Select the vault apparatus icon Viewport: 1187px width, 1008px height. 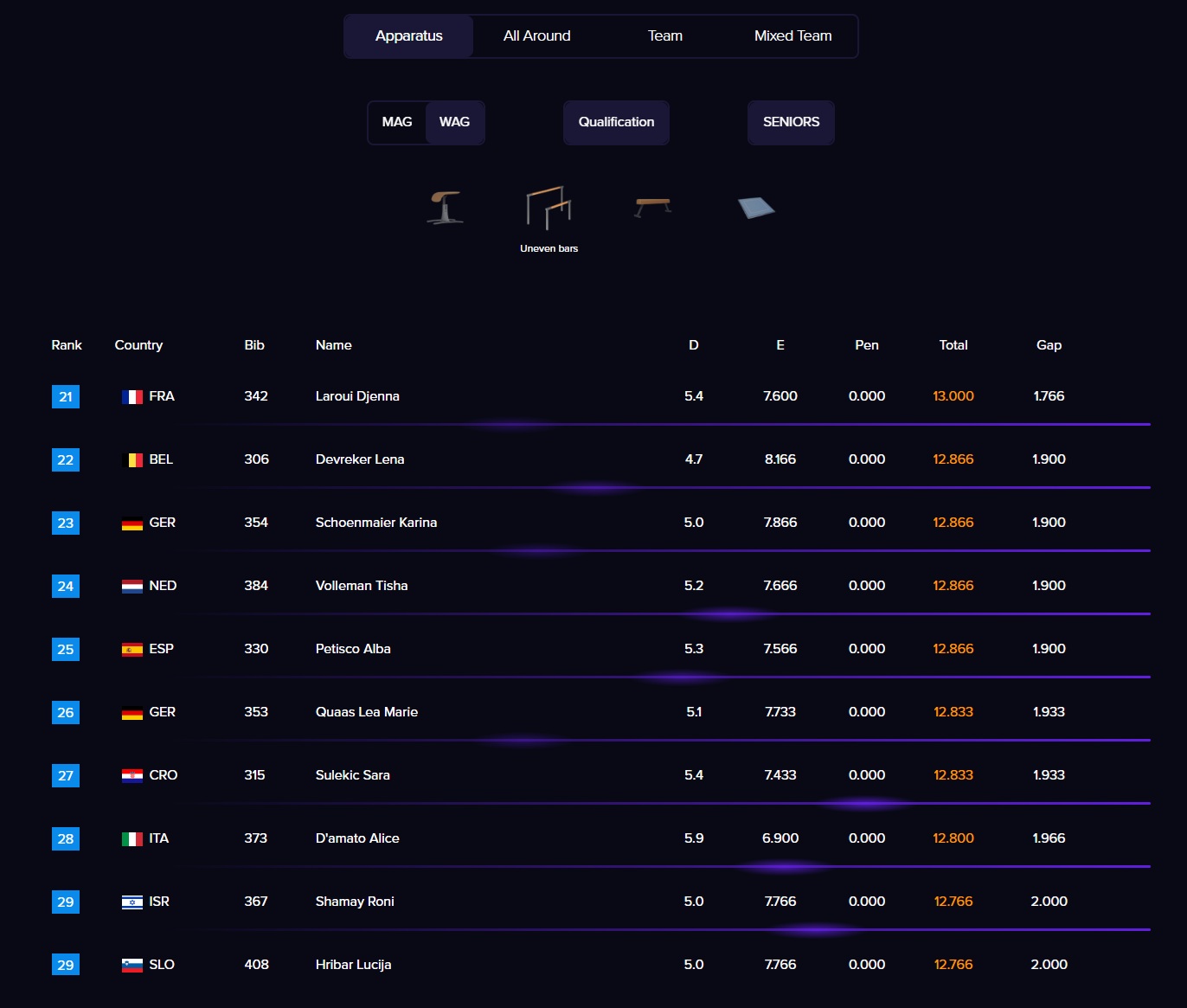[445, 208]
